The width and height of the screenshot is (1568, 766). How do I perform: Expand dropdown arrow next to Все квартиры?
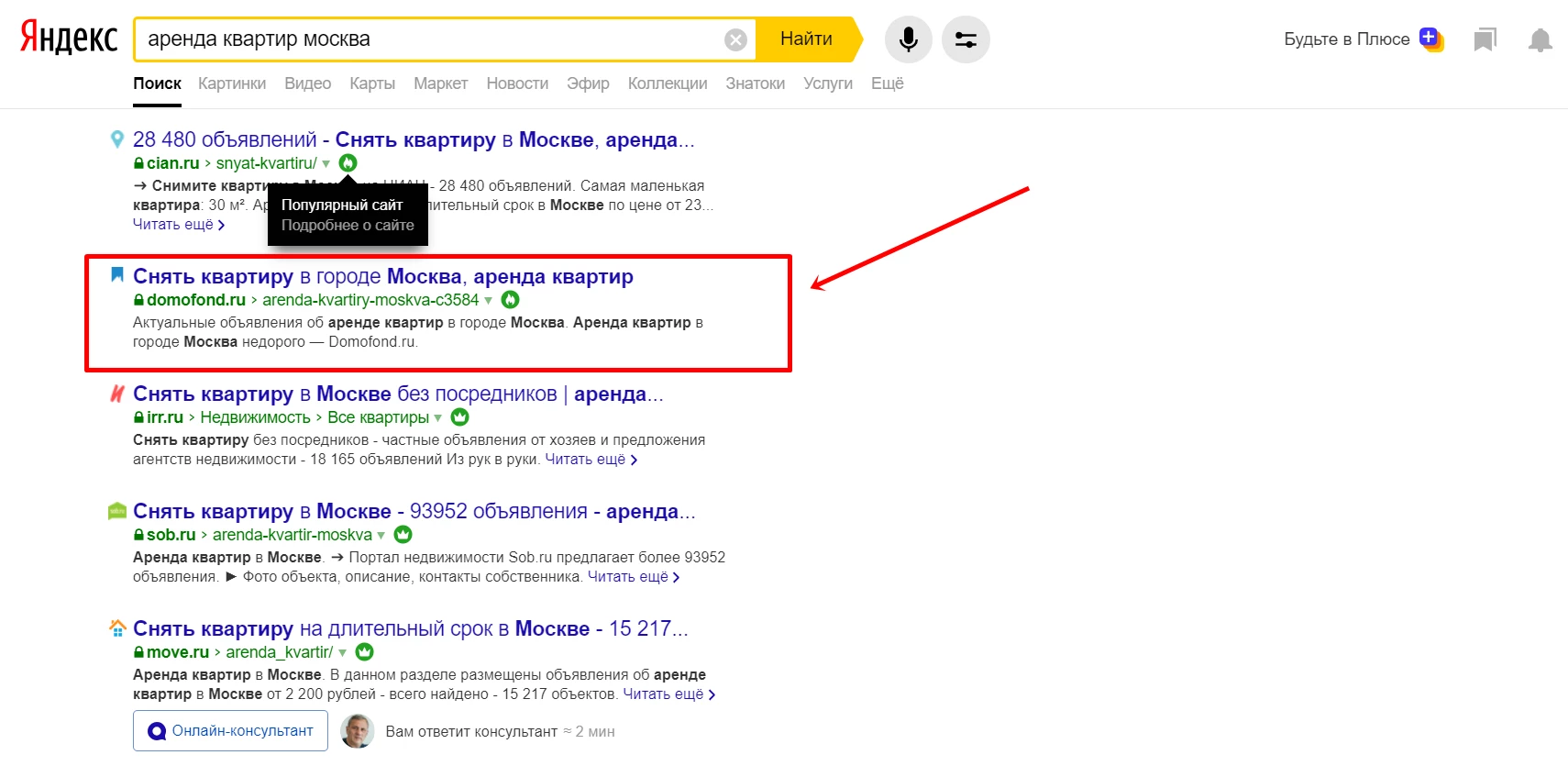437,418
